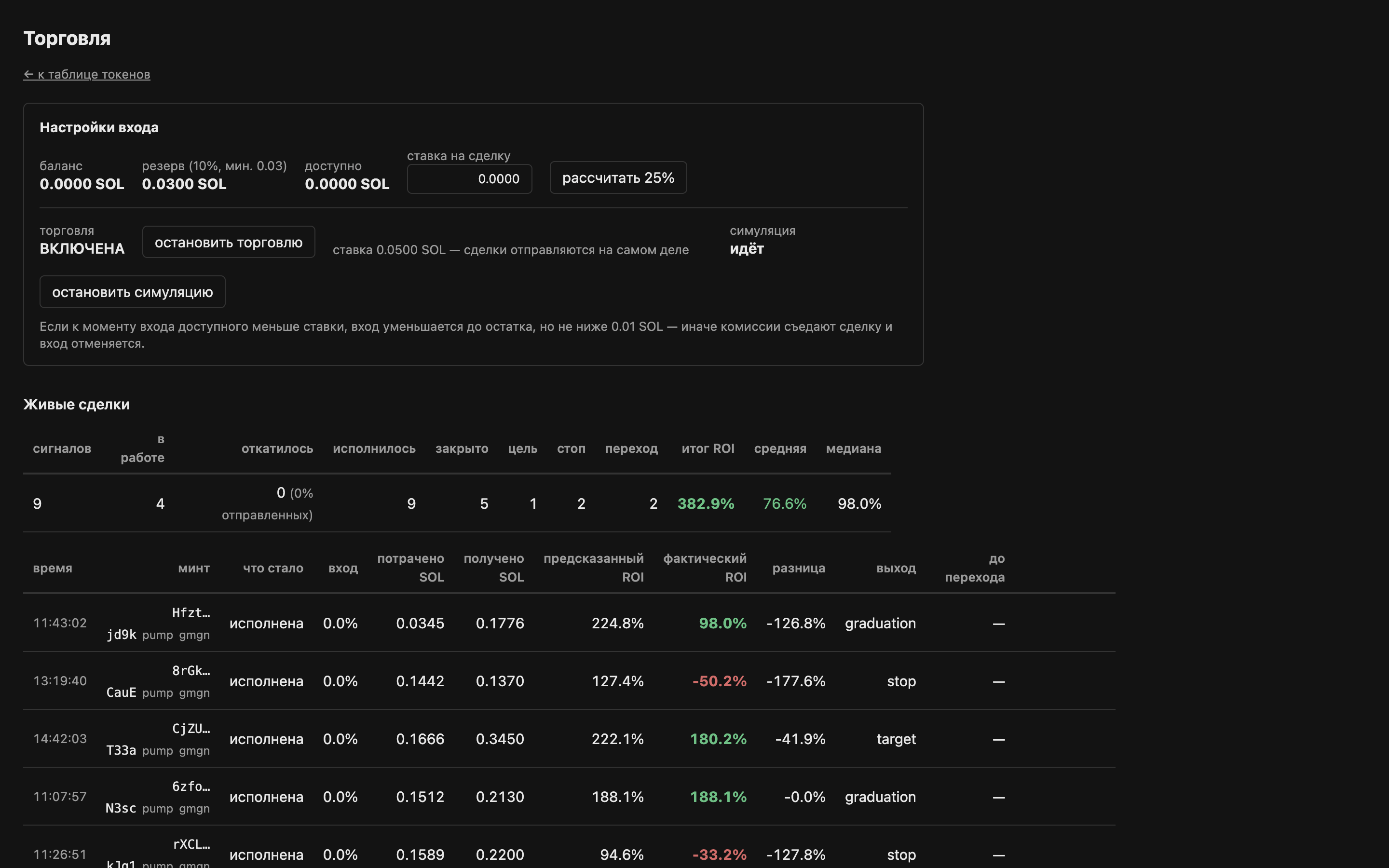Screen dimensions: 1389x868
Task: Select the actual ROI '-50.2%'
Action: coord(720,681)
